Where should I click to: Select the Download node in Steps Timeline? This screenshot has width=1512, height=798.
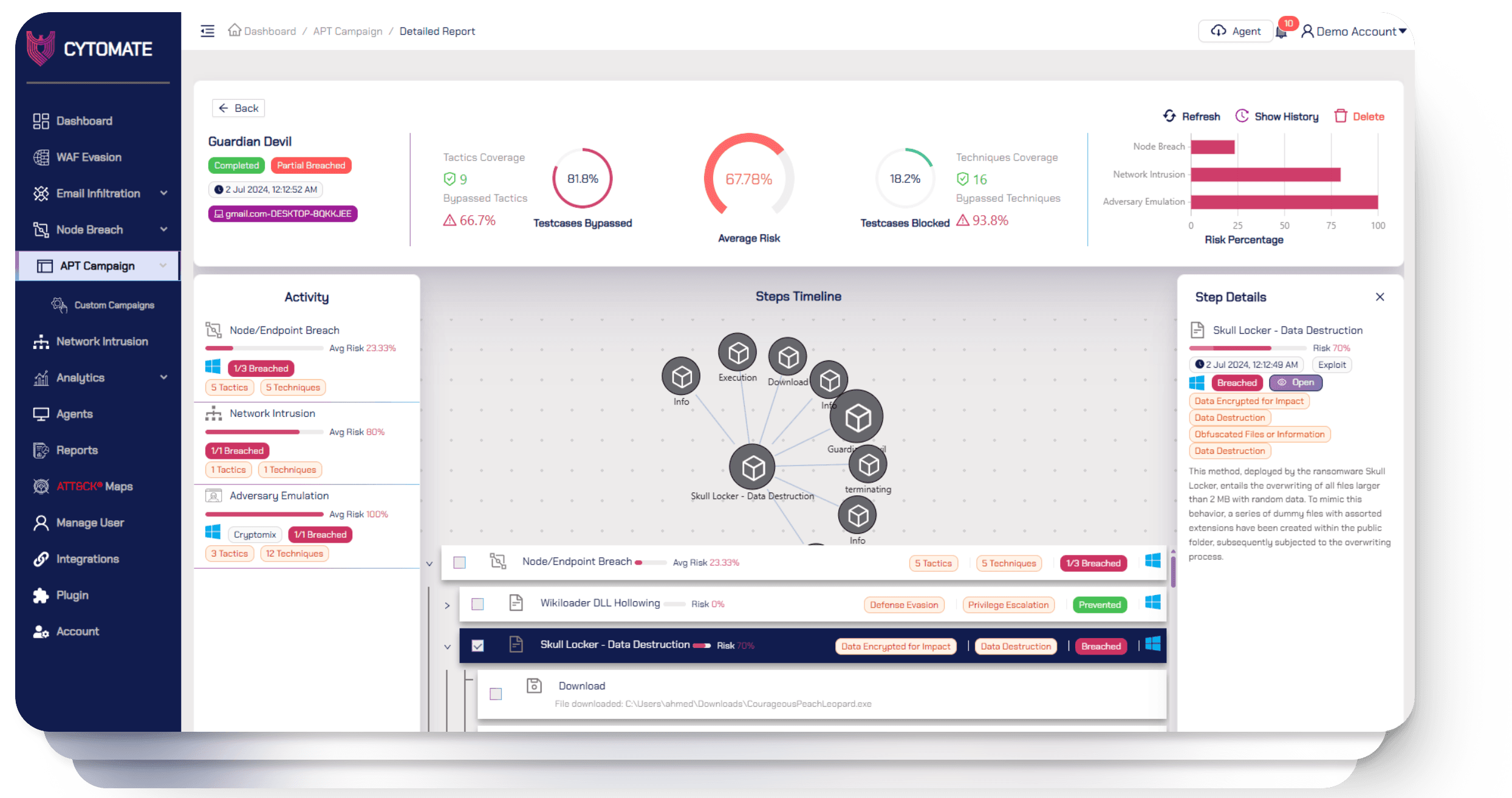tap(788, 357)
